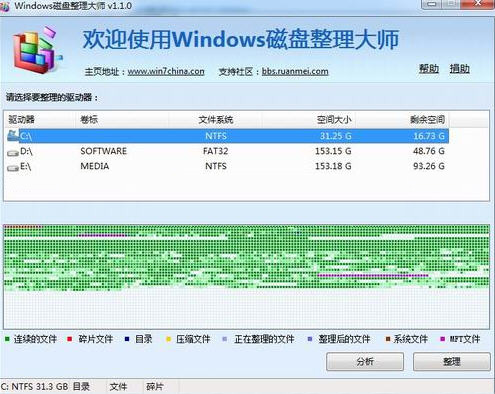The image size is (495, 394).
Task: Open the 帮助 help link
Action: (429, 69)
